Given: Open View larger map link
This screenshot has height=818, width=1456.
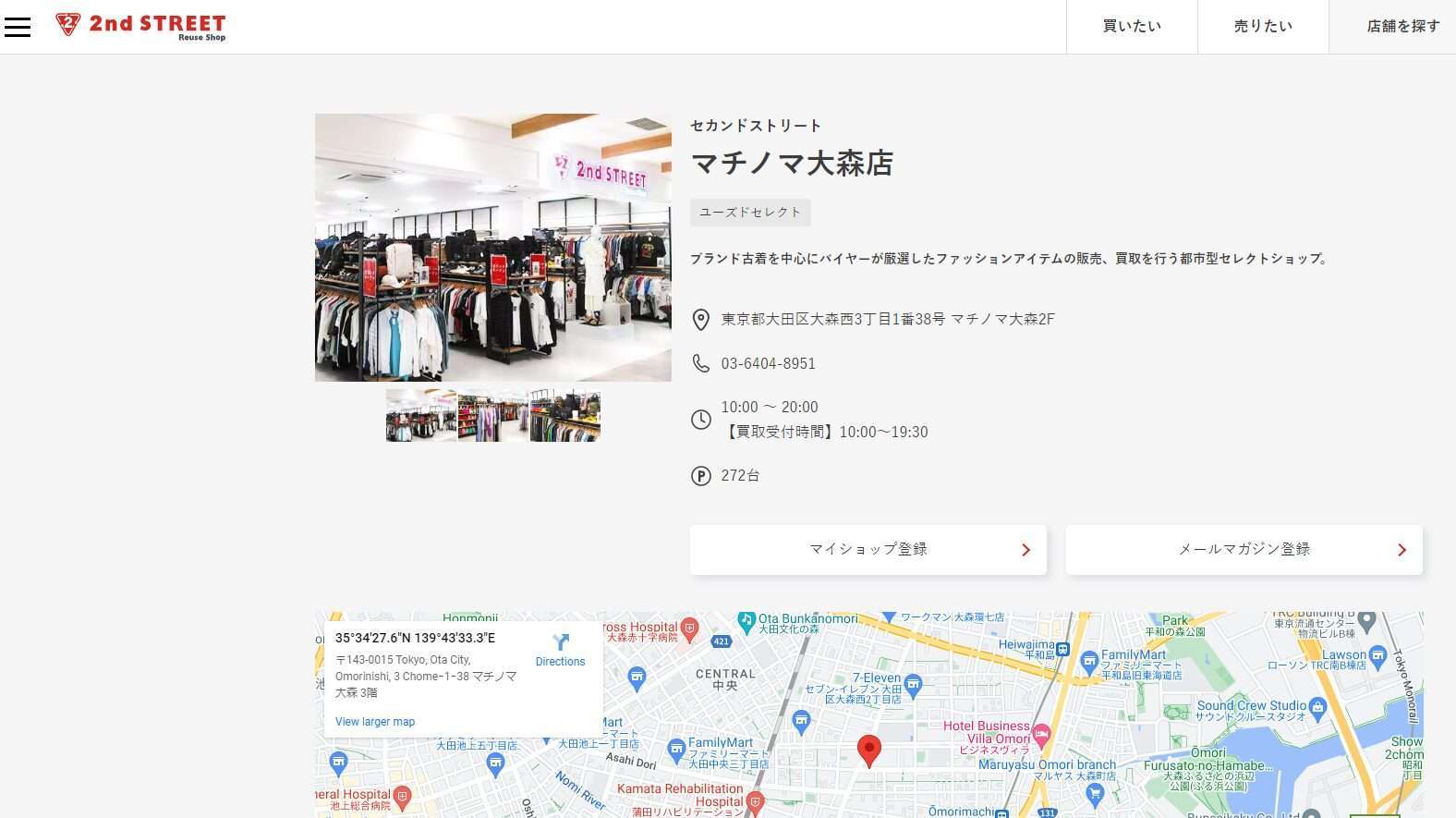Looking at the screenshot, I should coord(375,722).
